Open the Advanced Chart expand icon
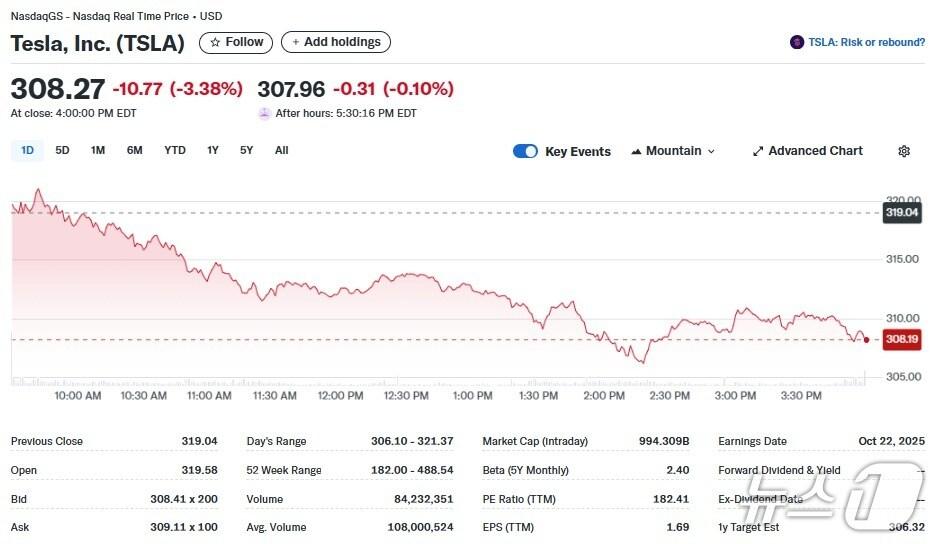937x544 pixels. coord(758,151)
